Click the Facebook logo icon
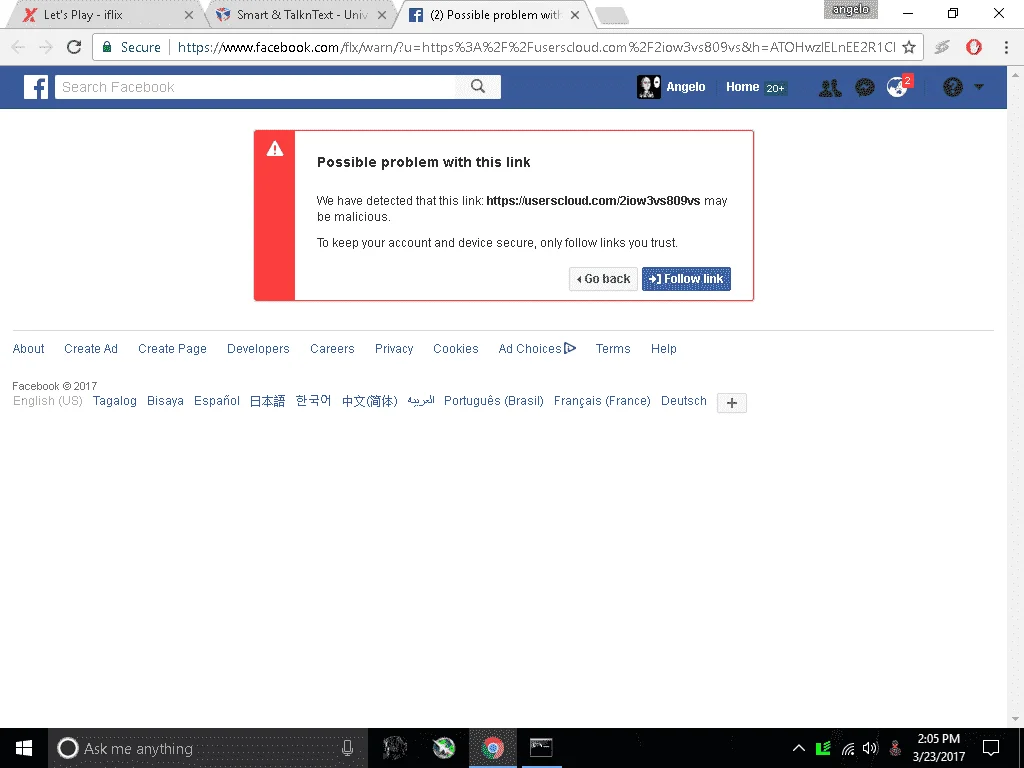 click(36, 87)
